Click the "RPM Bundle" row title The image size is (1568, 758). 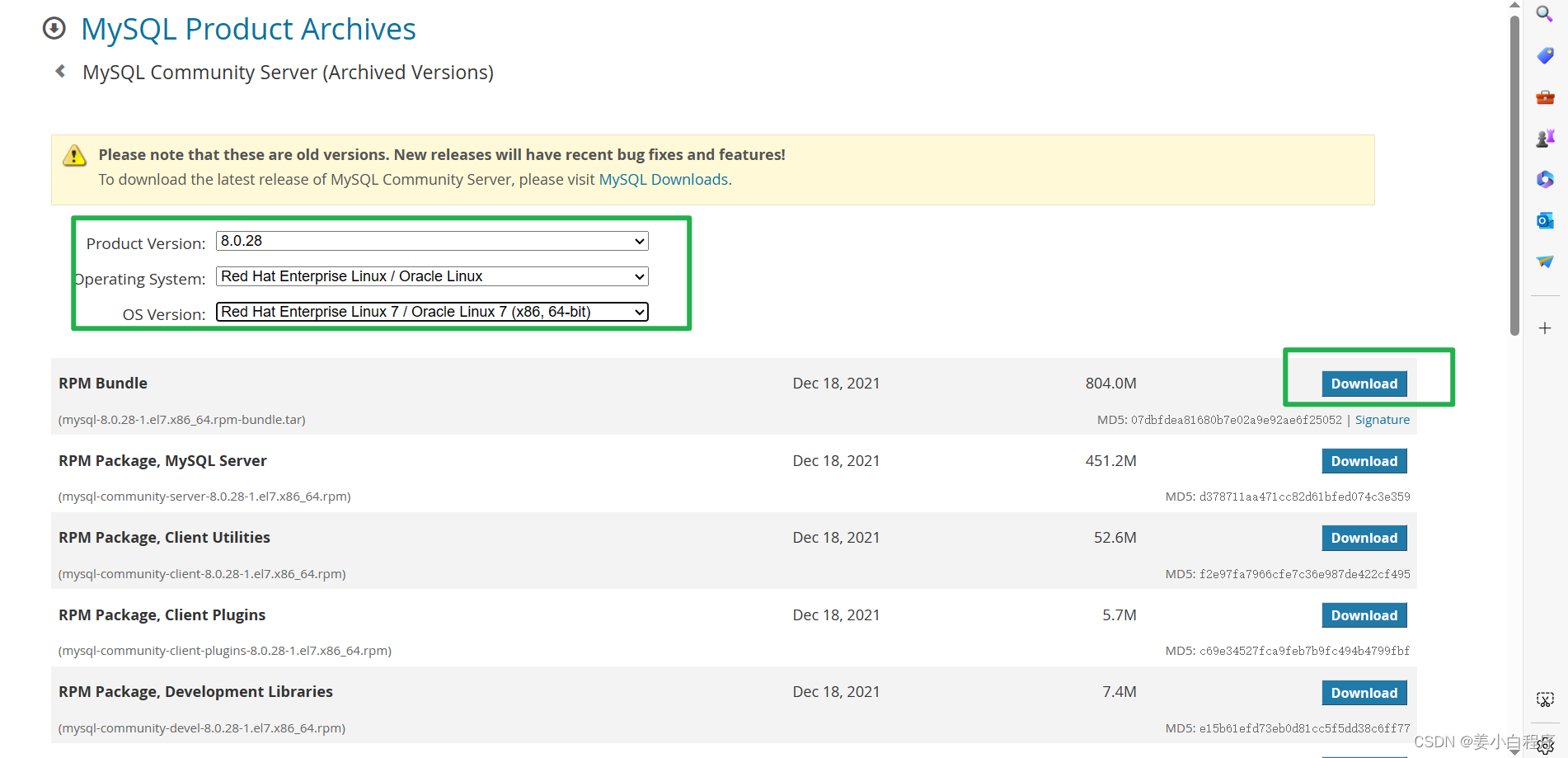(x=103, y=384)
